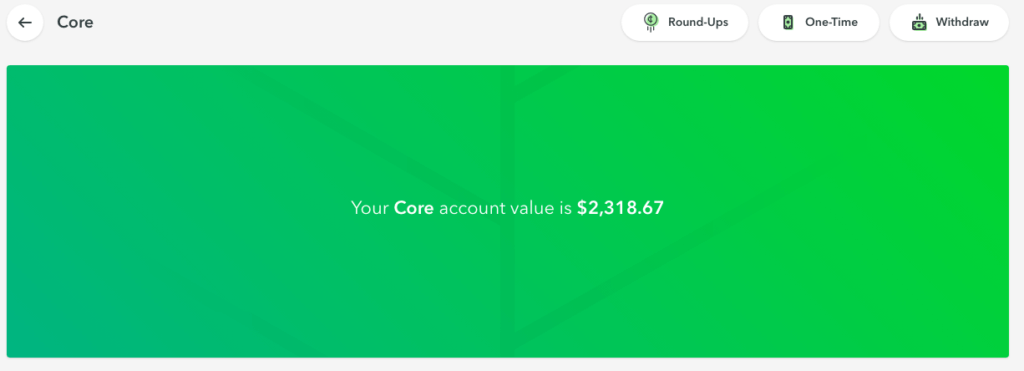Viewport: 1024px width, 371px height.
Task: Click the circular back button
Action: (25, 23)
